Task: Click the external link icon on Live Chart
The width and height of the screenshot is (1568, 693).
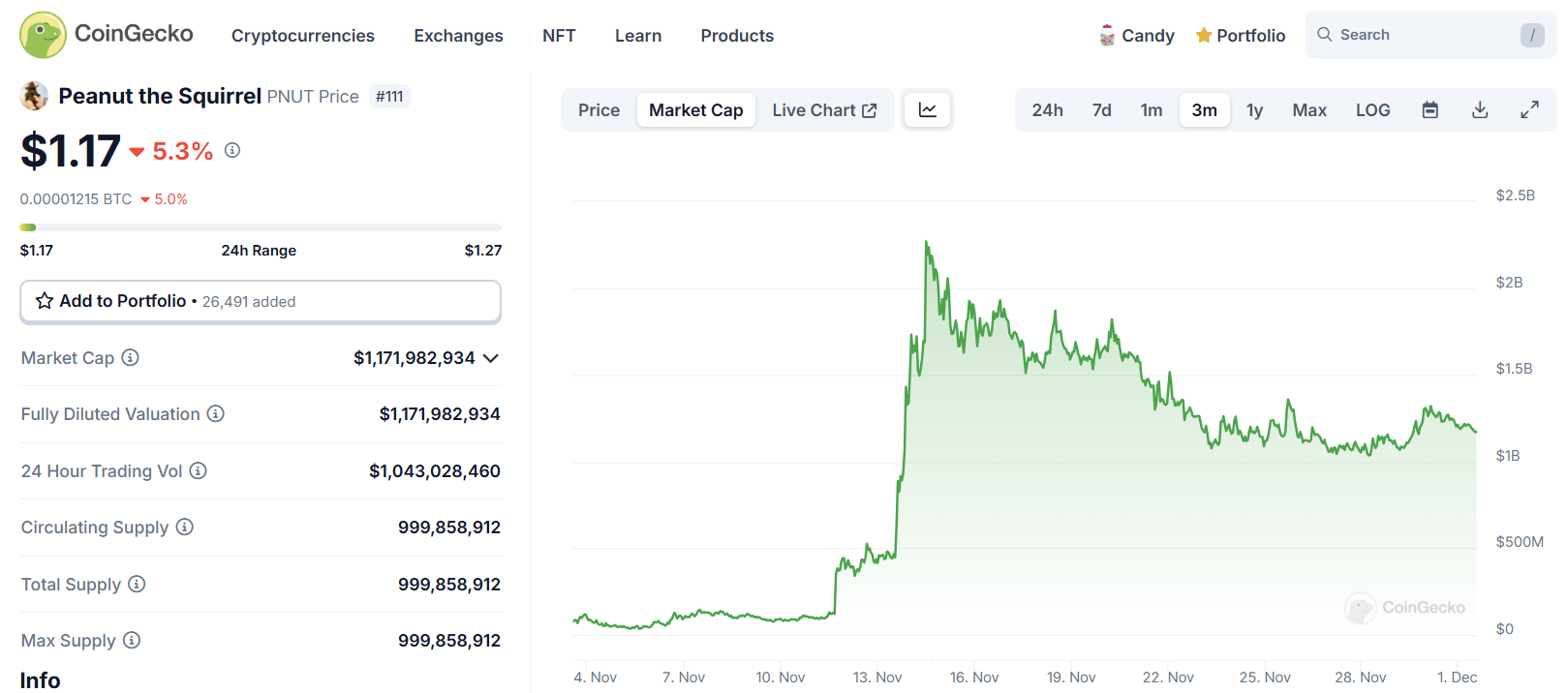Action: pos(870,110)
